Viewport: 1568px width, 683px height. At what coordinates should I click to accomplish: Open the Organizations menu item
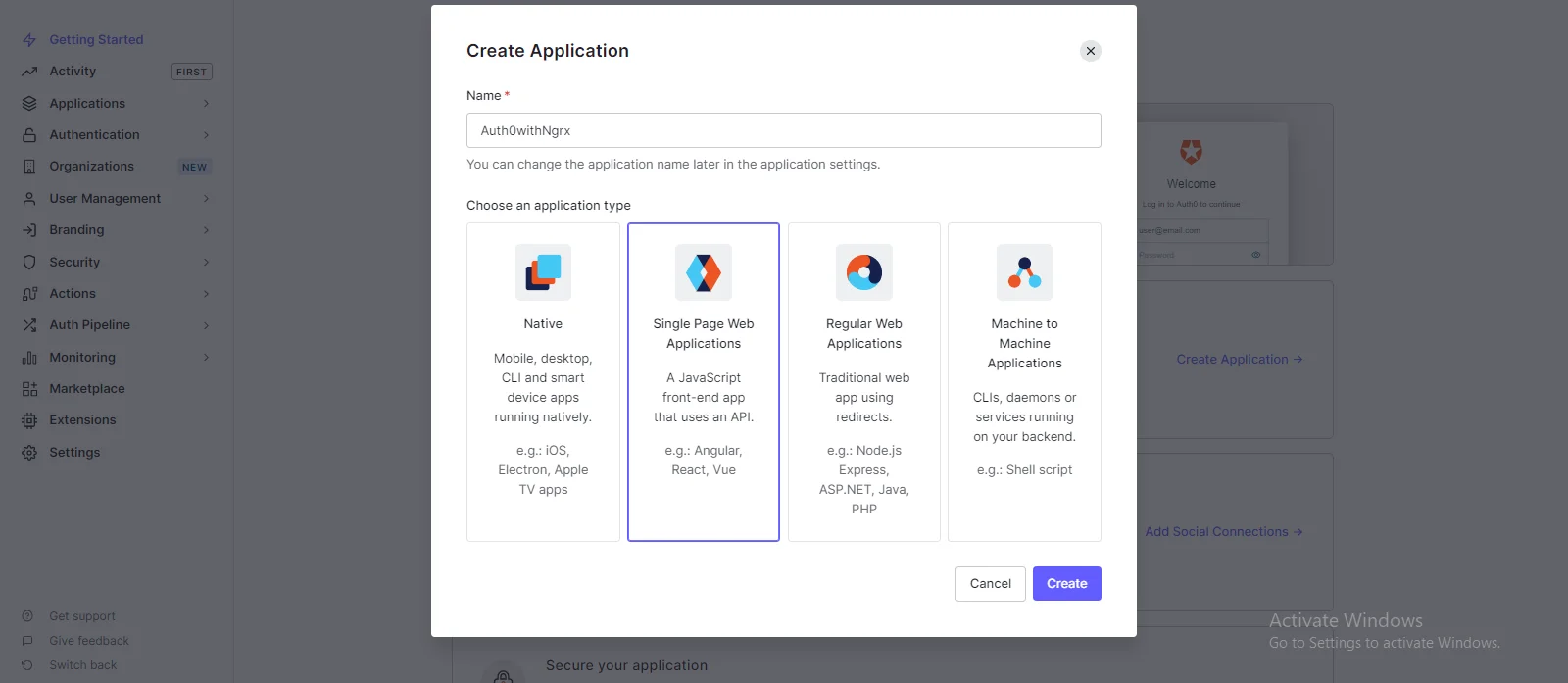(91, 167)
